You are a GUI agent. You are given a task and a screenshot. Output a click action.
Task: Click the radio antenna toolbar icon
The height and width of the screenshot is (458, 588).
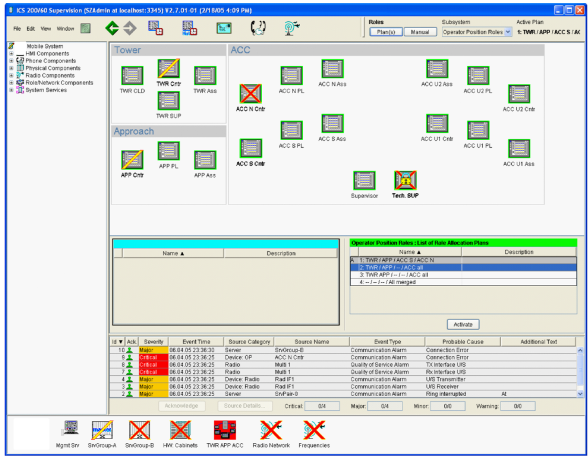tap(291, 28)
